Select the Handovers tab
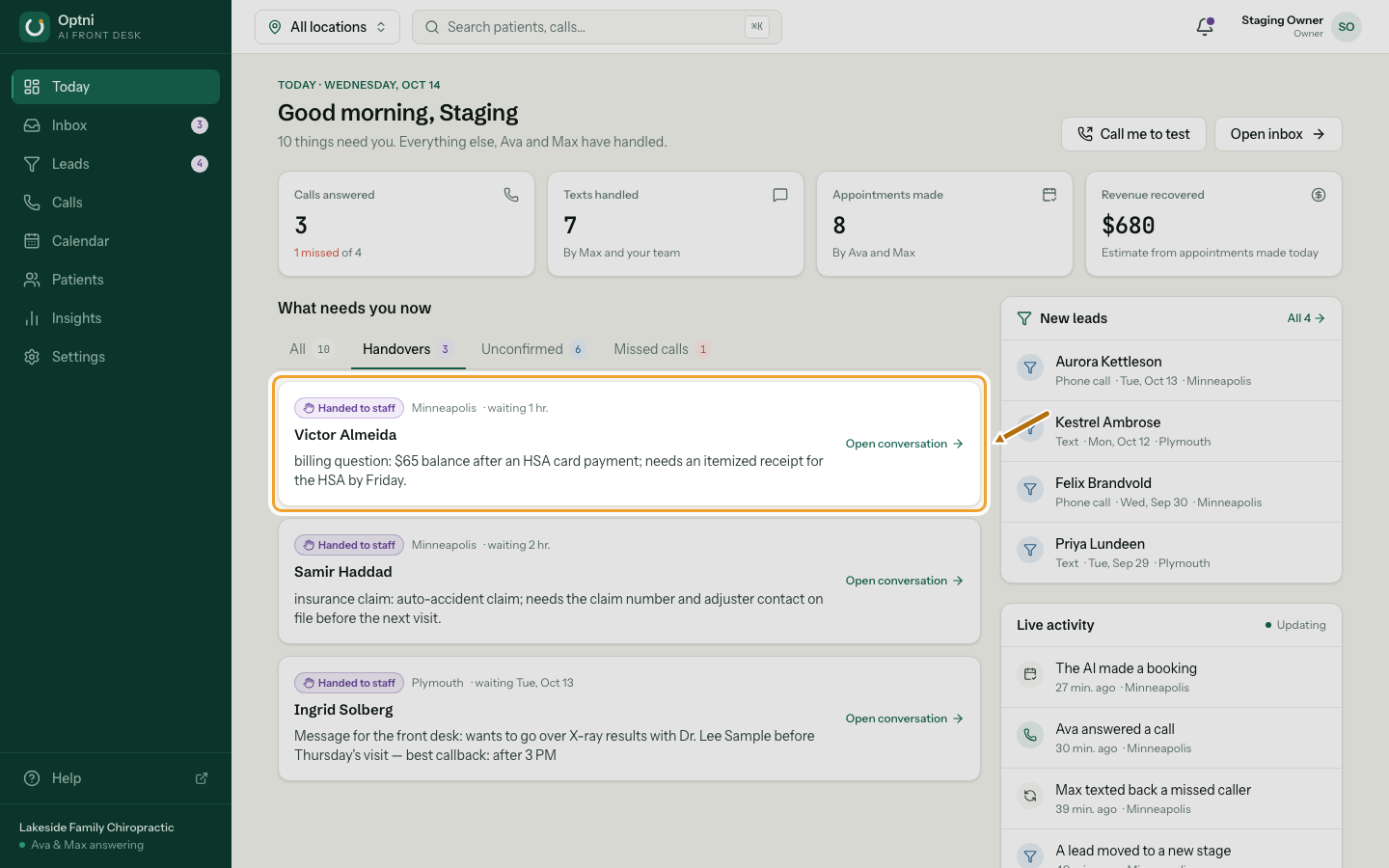1389x868 pixels. coord(407,349)
